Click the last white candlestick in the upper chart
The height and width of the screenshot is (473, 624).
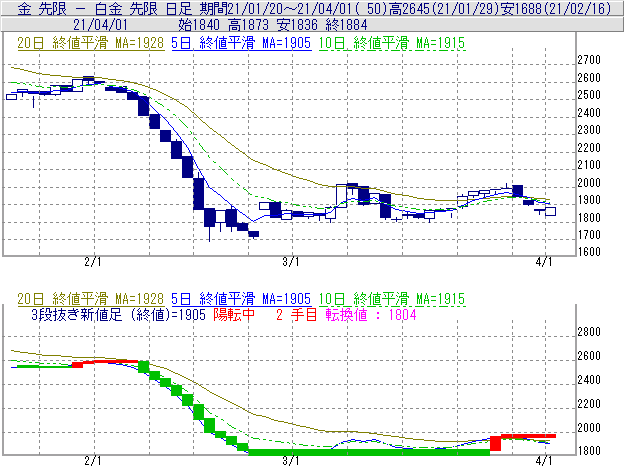tap(550, 211)
